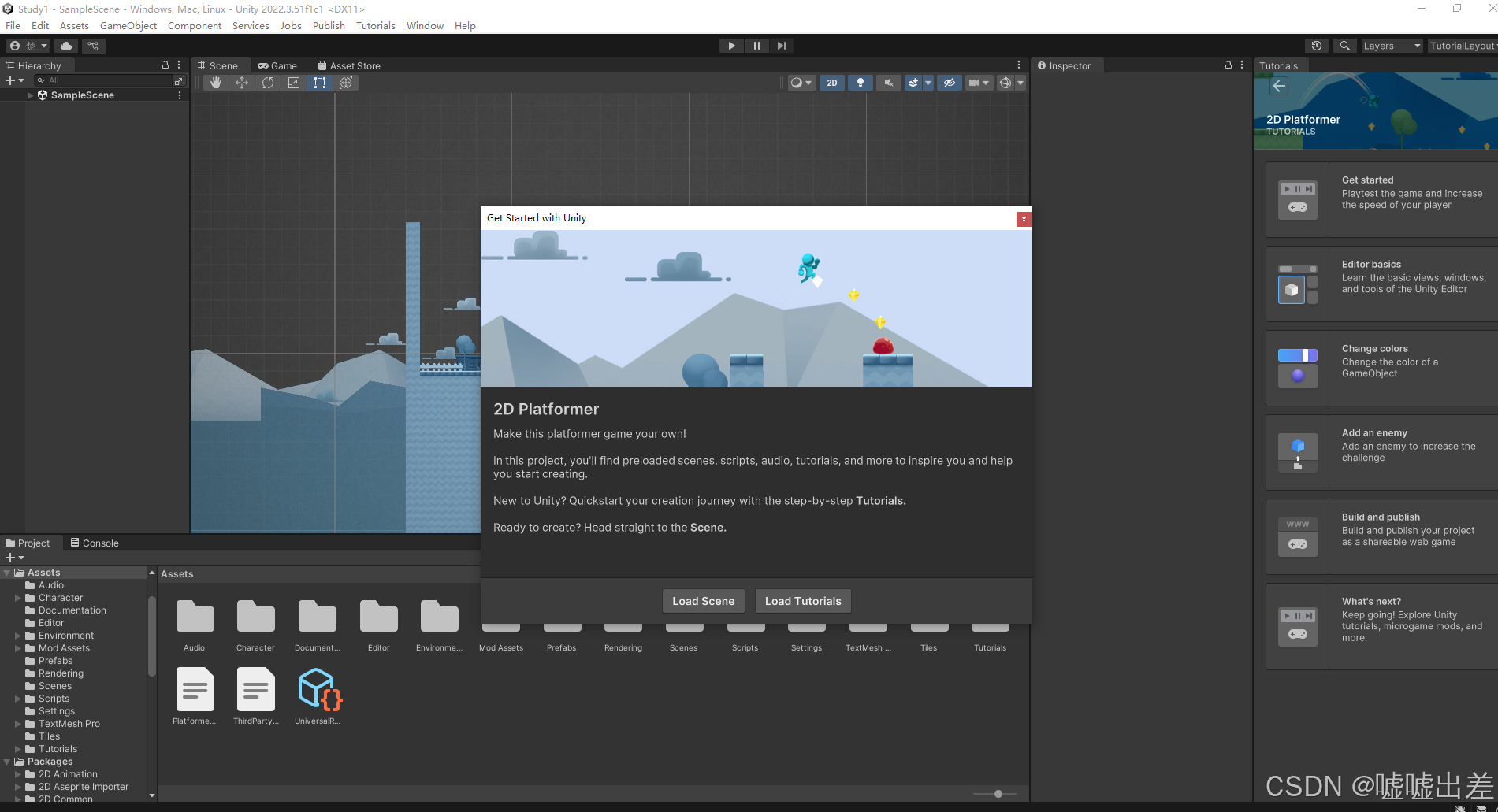
Task: Click Load Scene button
Action: coord(703,601)
